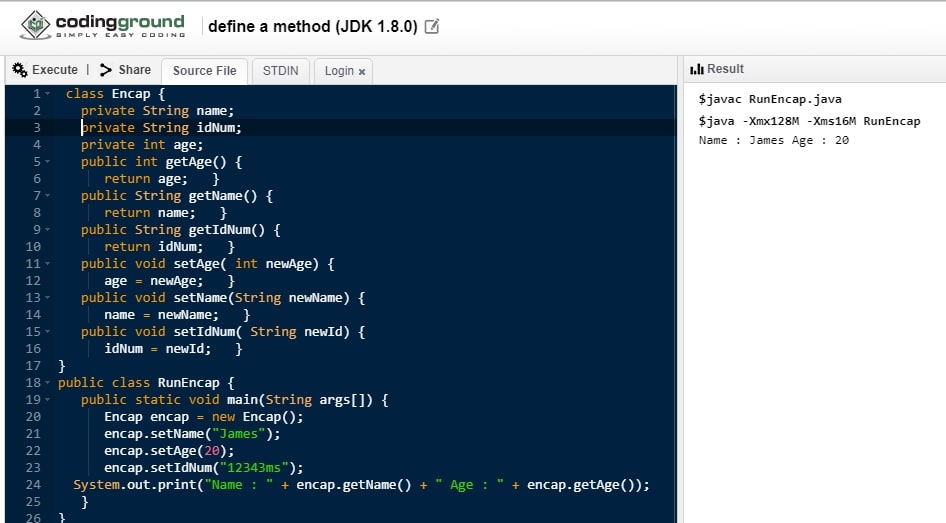Place cursor on 'private String idNum;' line

pyautogui.click(x=161, y=128)
